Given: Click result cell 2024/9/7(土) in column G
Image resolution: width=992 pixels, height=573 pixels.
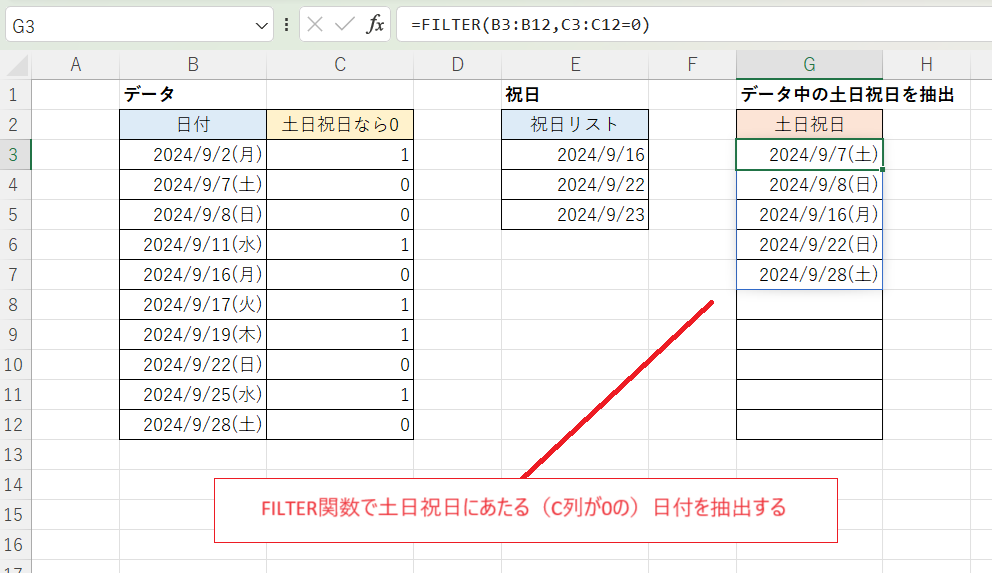Looking at the screenshot, I should (x=809, y=155).
